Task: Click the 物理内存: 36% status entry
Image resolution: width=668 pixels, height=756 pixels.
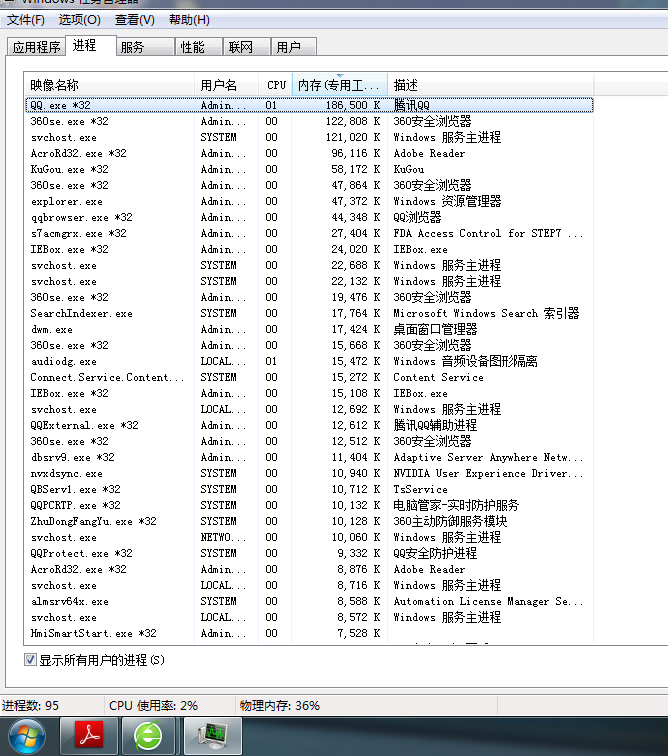Action: [280, 705]
